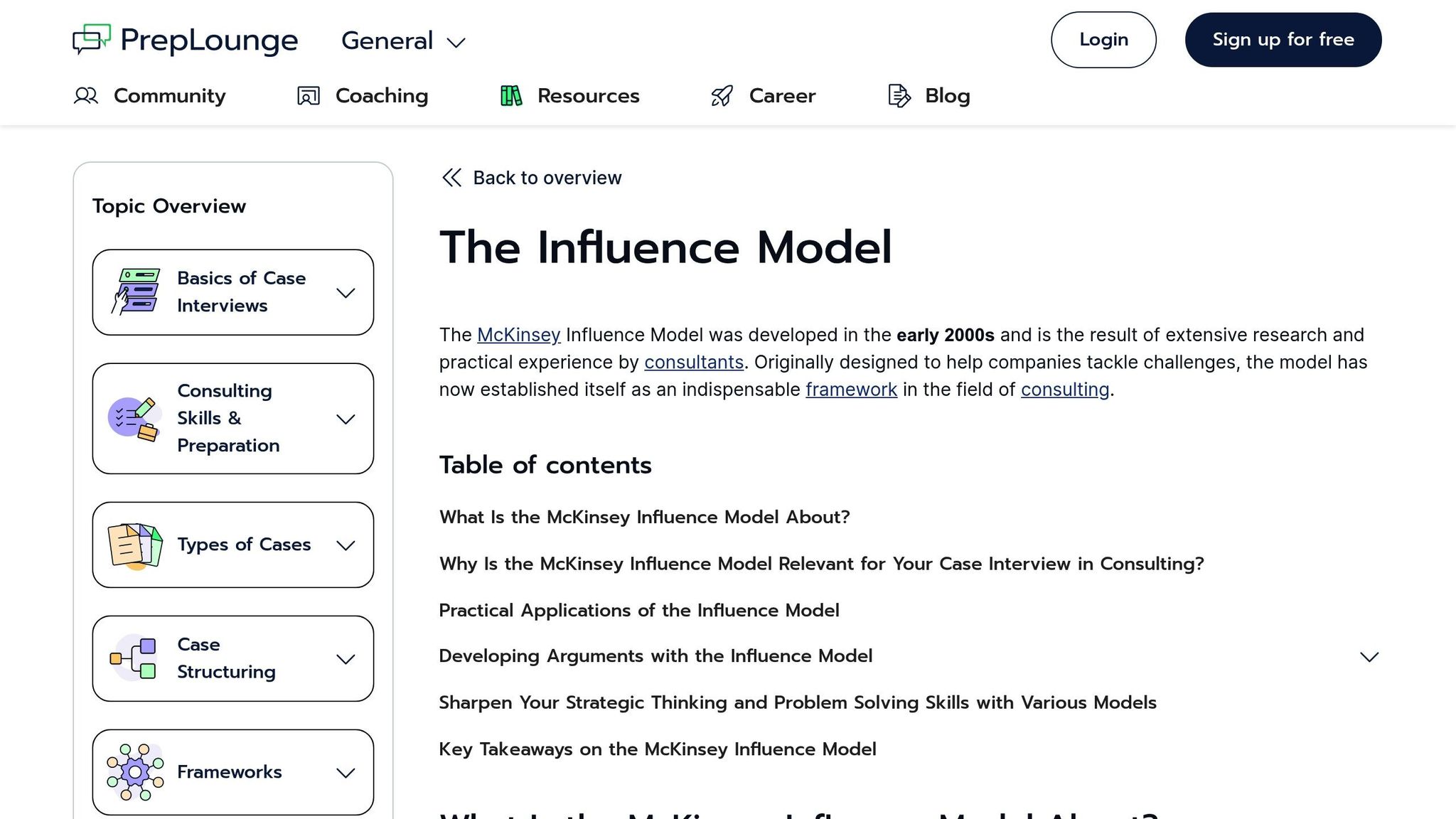
Task: Click the Topic Overview heading
Action: point(169,206)
